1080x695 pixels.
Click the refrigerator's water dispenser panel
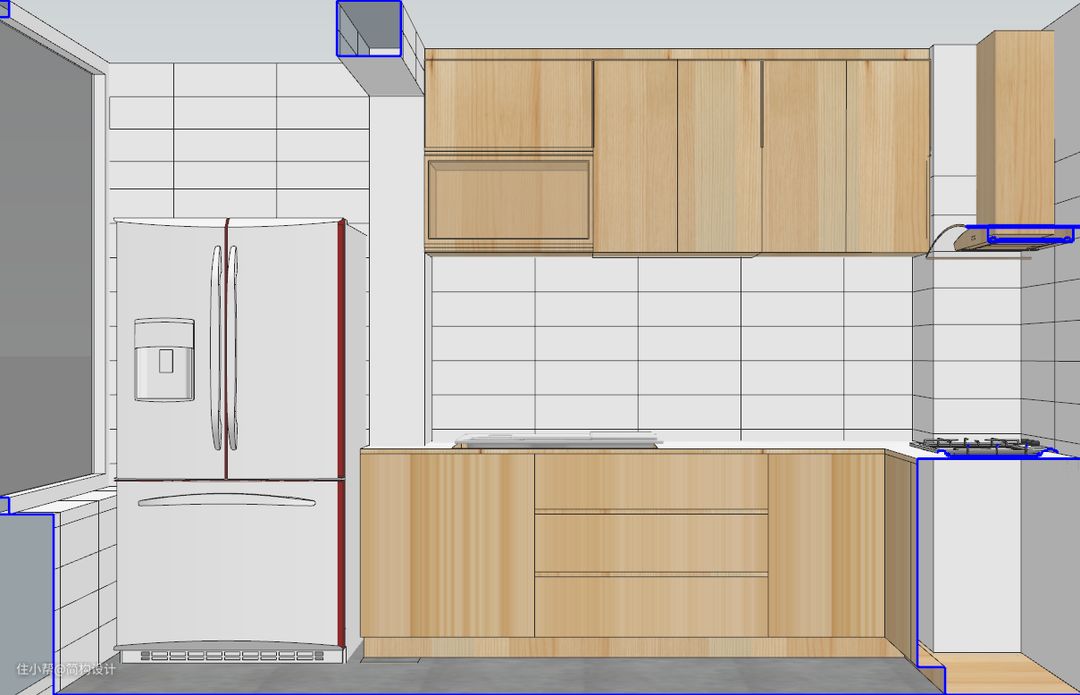164,360
